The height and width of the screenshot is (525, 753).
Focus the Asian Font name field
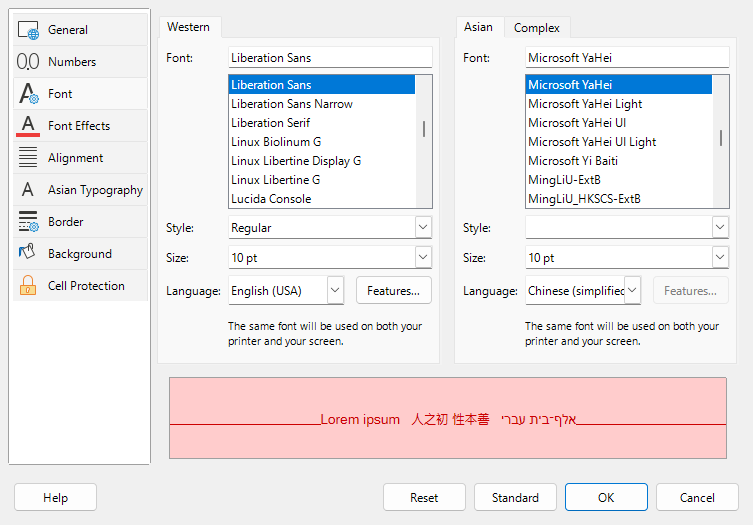(627, 58)
